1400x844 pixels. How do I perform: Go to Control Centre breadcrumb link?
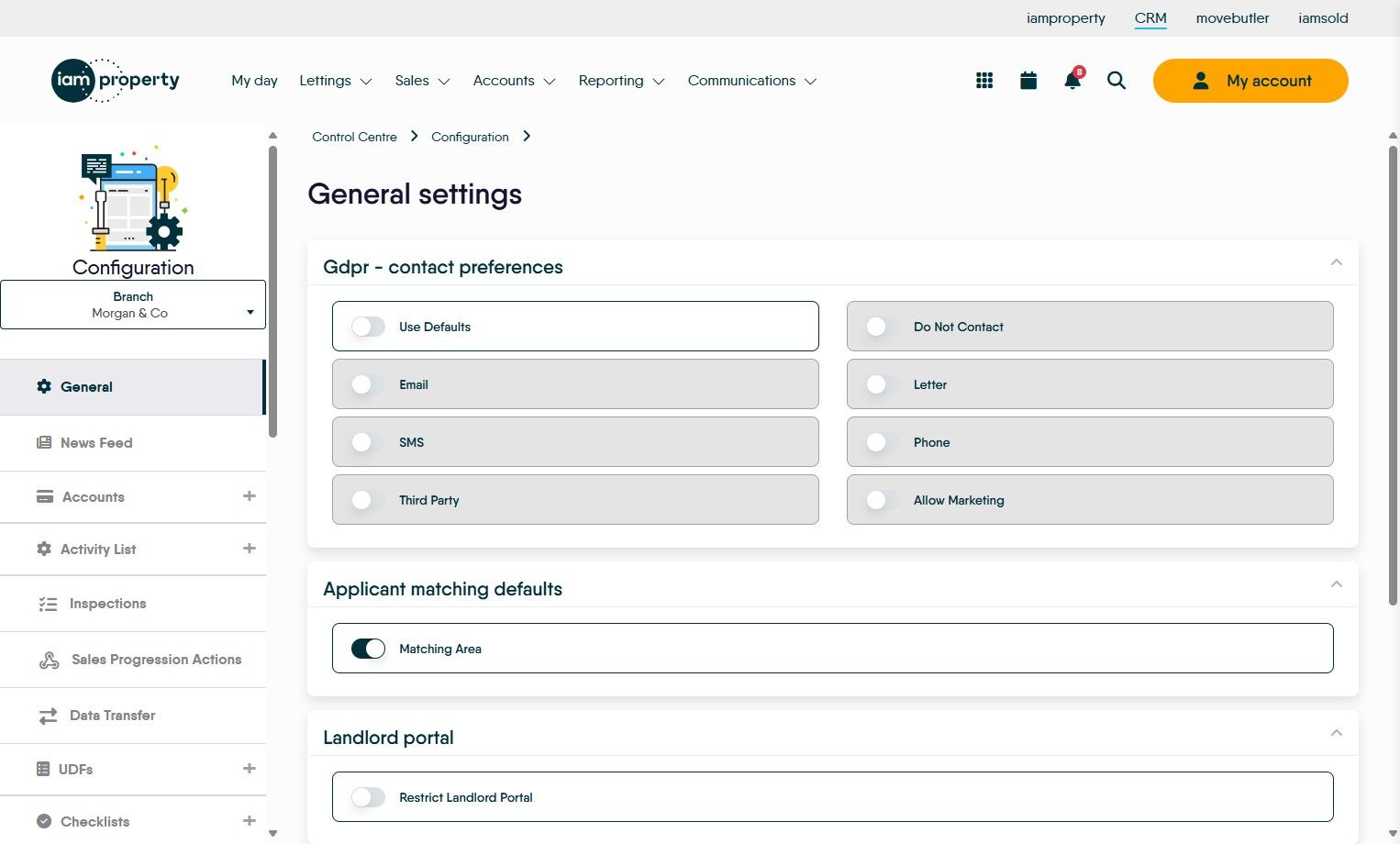pos(354,137)
